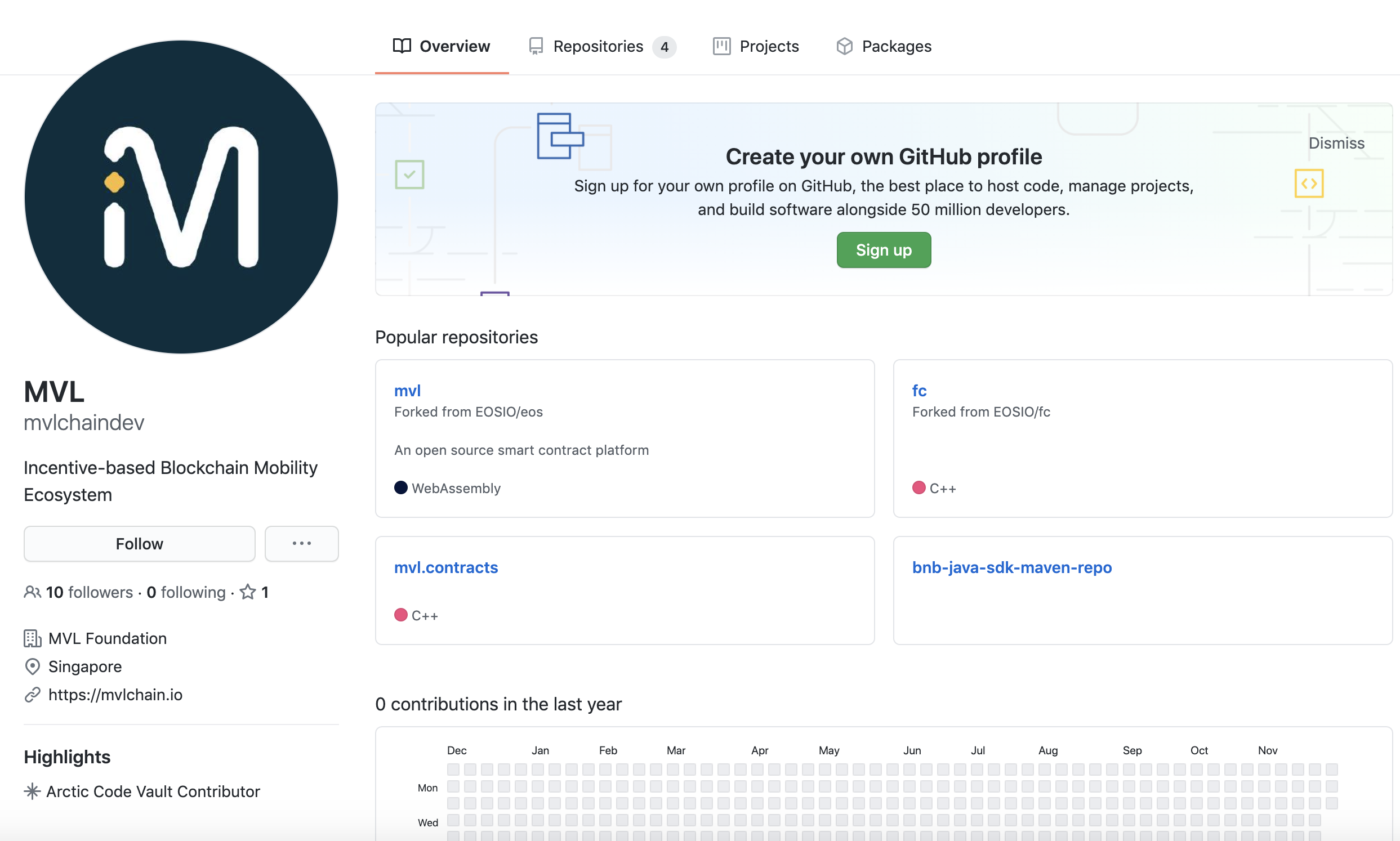Screen dimensions: 1400x841
Task: Click the Arctic Code Vault snowflake icon
Action: coord(32,791)
